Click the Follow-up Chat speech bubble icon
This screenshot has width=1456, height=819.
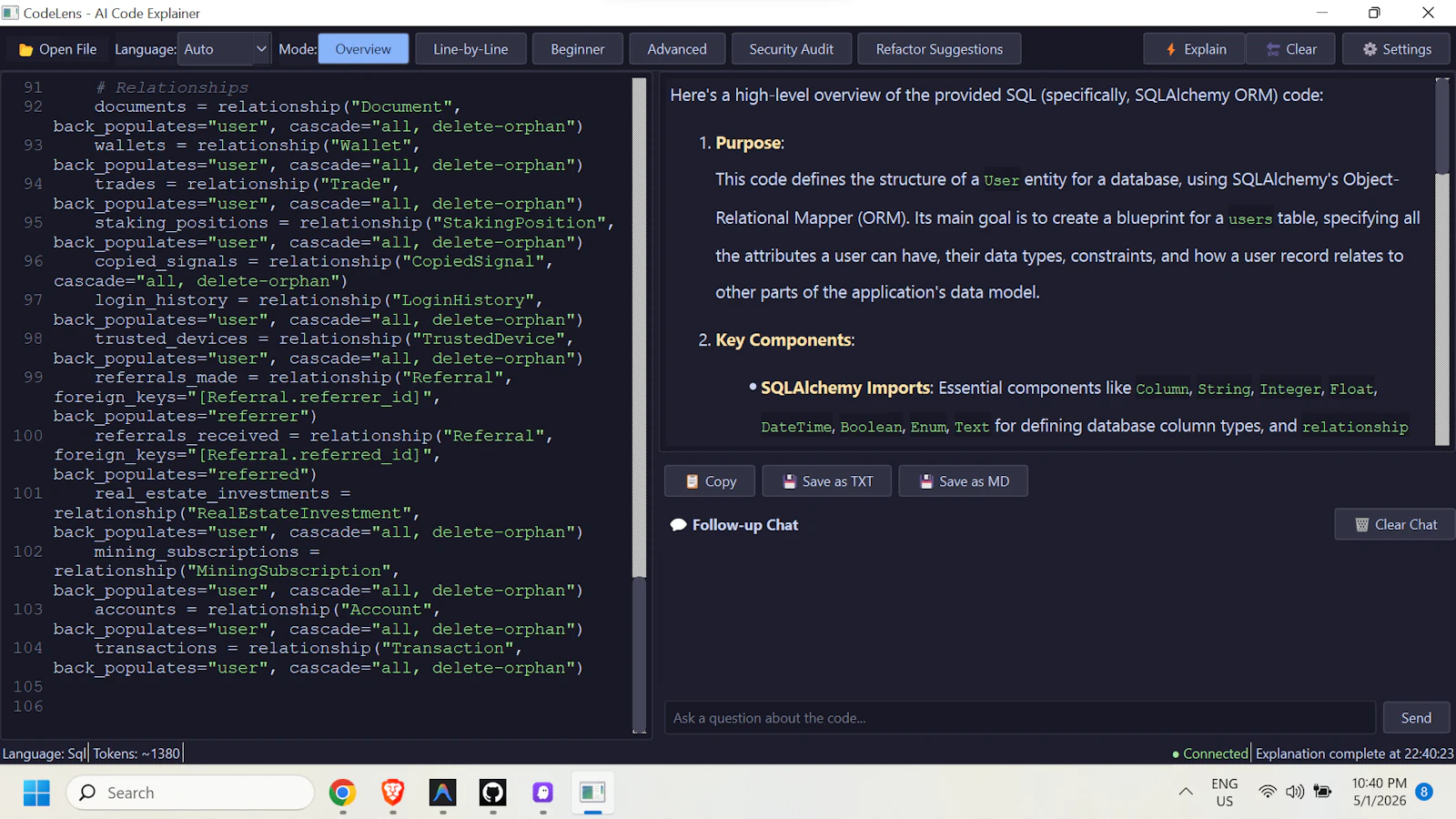tap(678, 525)
